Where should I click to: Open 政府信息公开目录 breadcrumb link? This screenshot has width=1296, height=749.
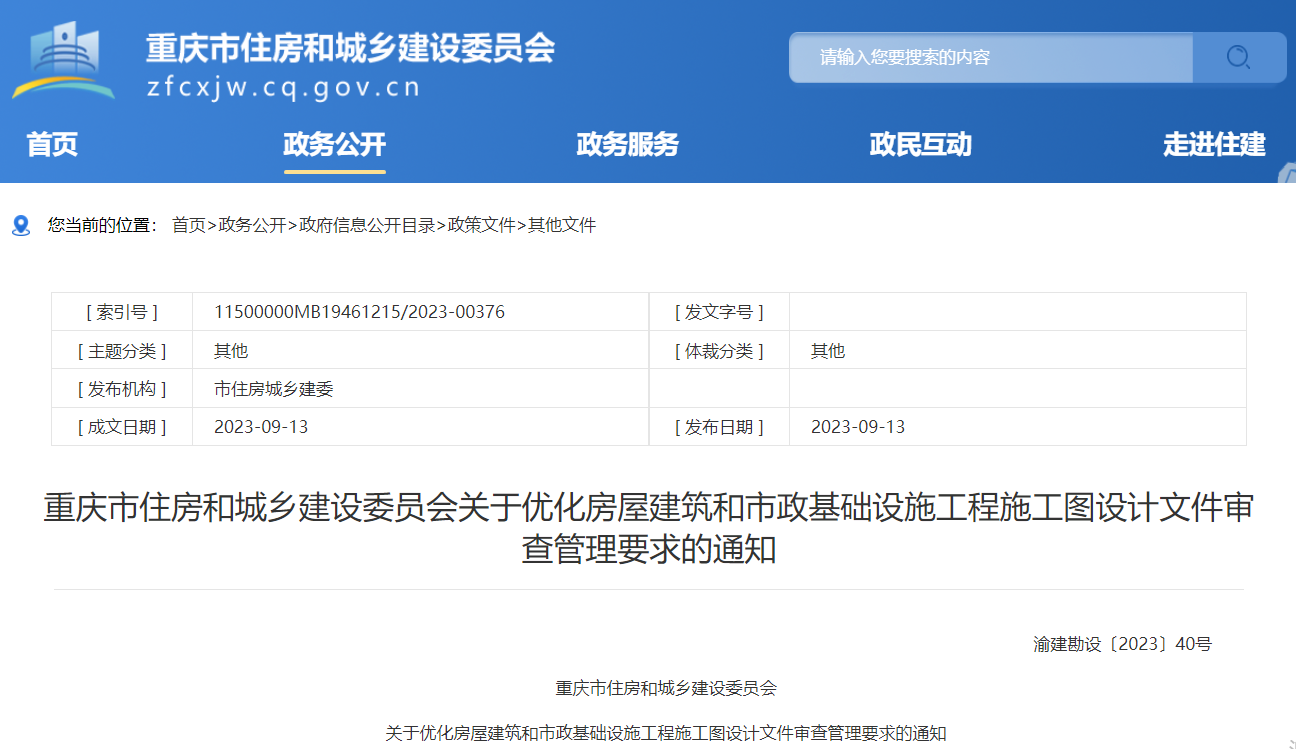tap(367, 226)
